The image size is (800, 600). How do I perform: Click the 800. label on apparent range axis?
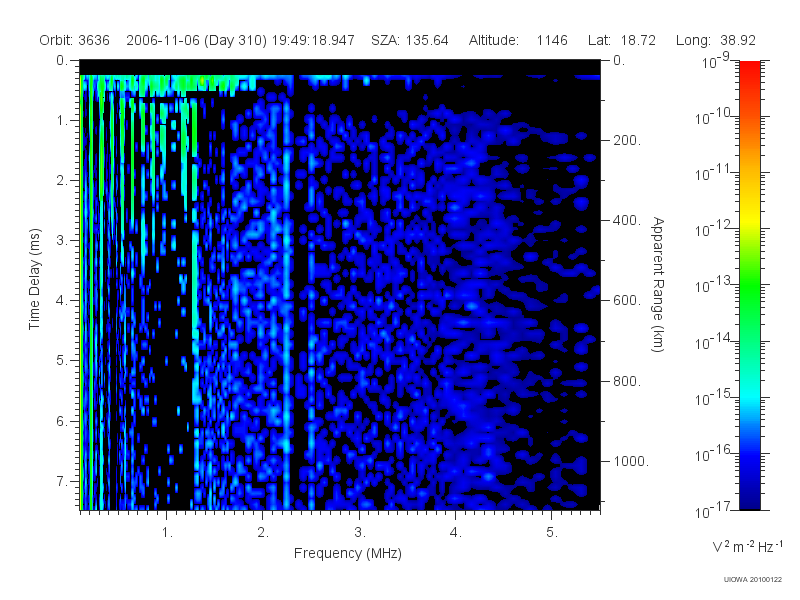[627, 381]
